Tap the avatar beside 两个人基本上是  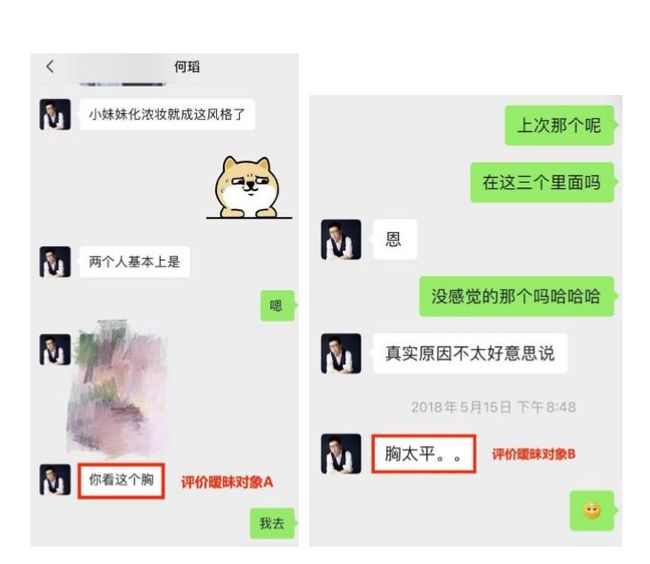click(55, 261)
